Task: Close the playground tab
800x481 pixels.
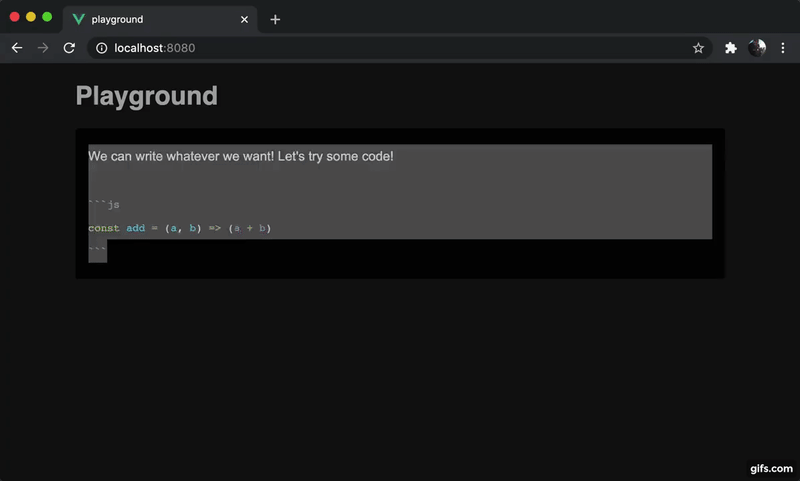Action: pos(244,19)
